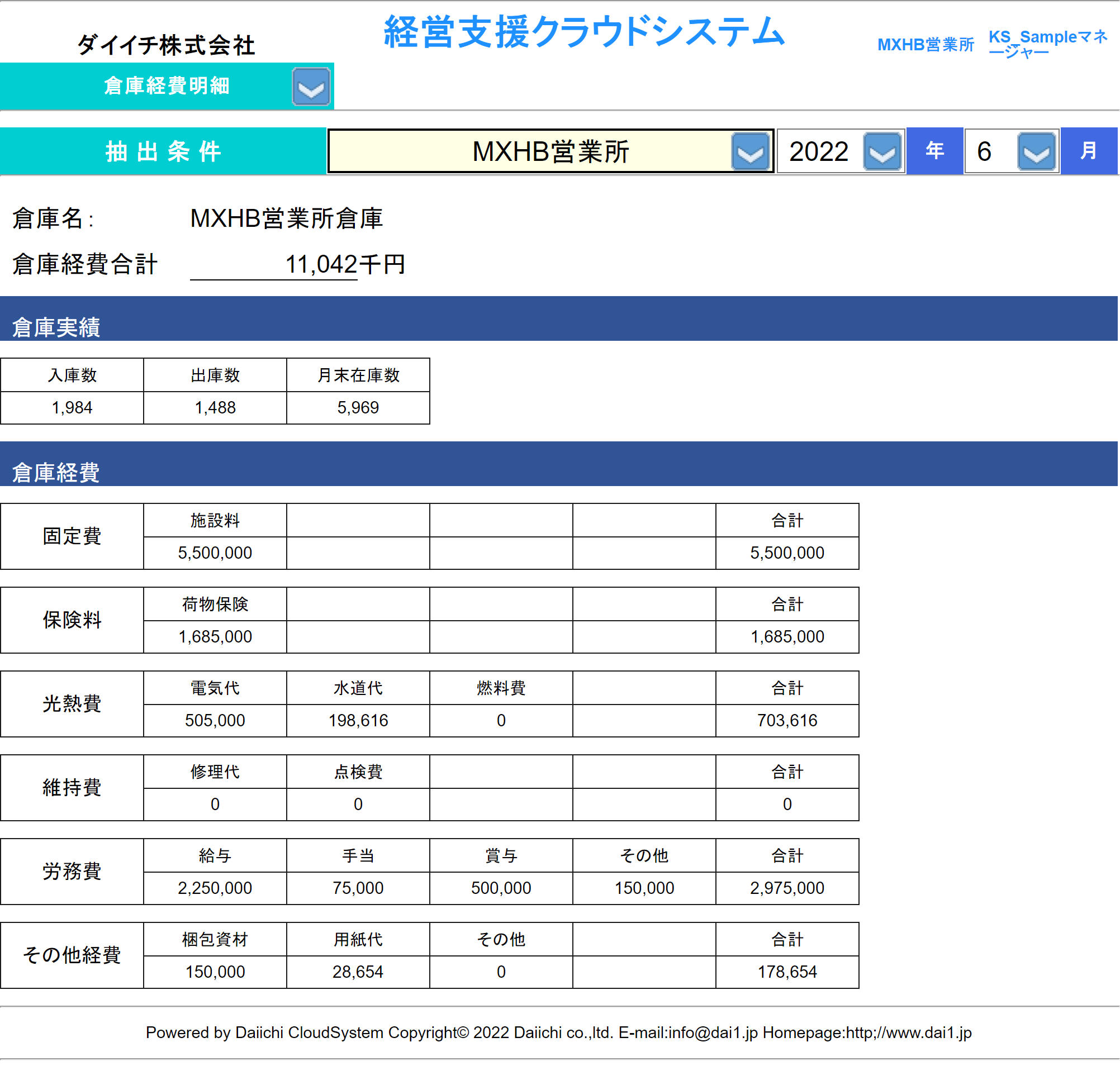The image size is (1120, 1066).
Task: Click the 光熱費 total 703,616
Action: pos(787,720)
